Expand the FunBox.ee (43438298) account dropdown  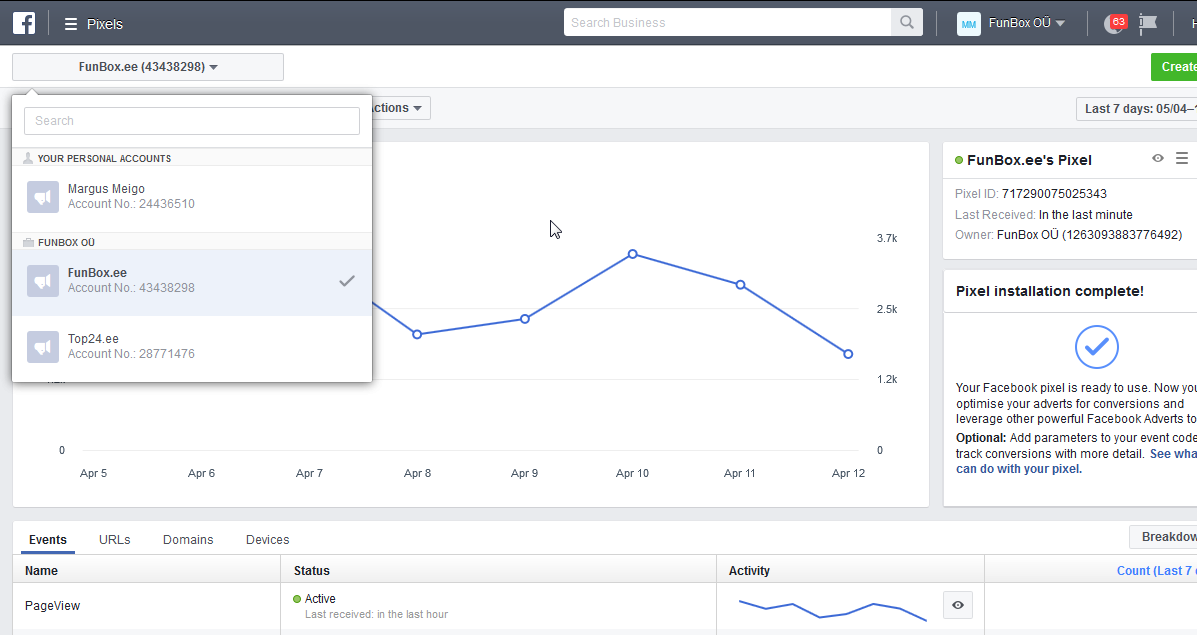[x=148, y=67]
